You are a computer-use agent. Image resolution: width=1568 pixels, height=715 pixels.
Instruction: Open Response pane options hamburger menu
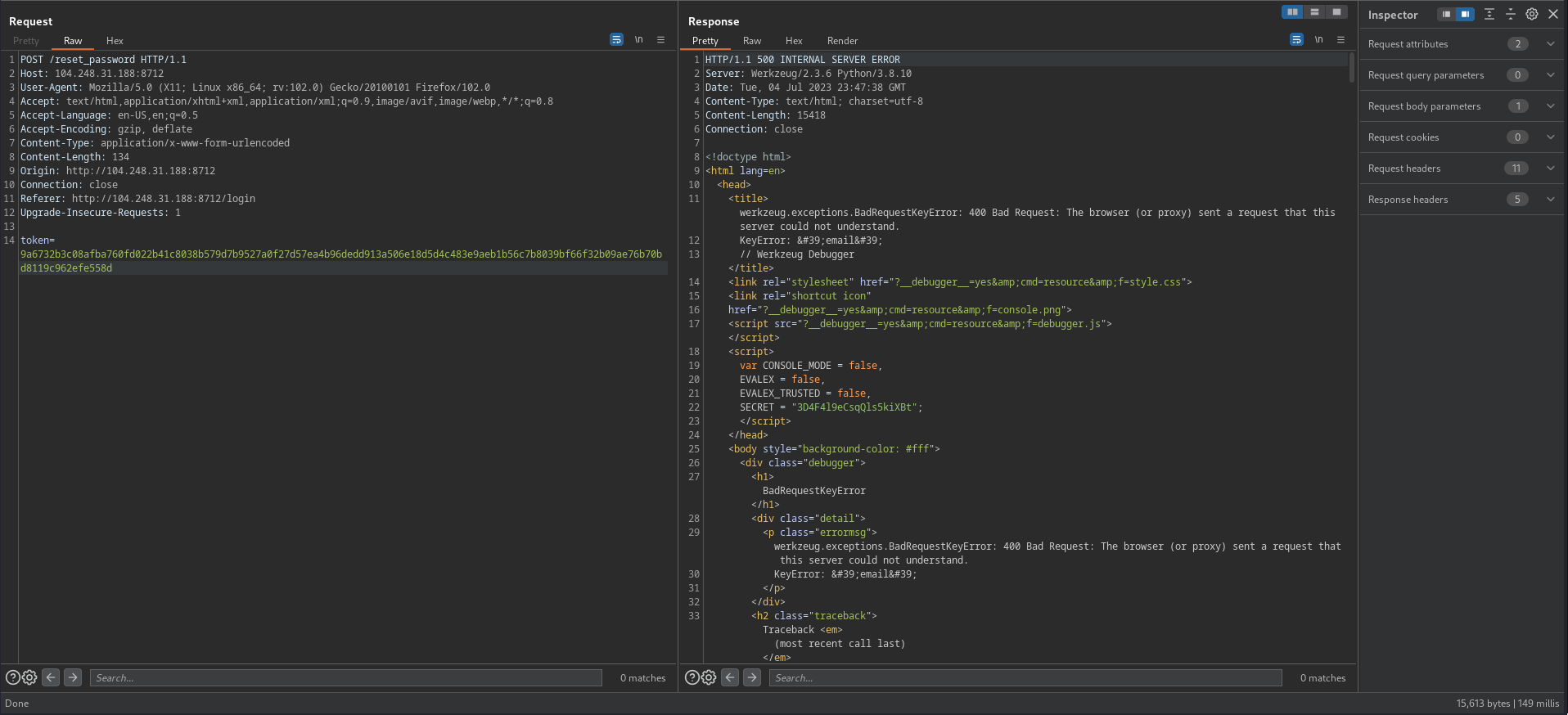(x=1340, y=39)
